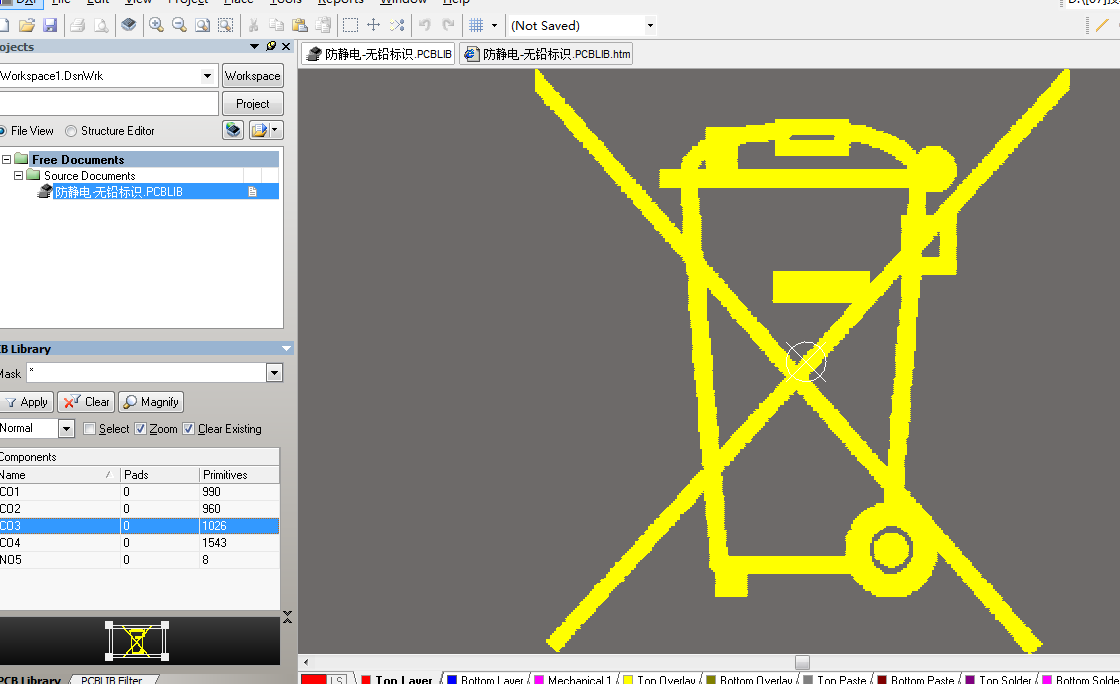Click the paste special icon

(x=324, y=26)
